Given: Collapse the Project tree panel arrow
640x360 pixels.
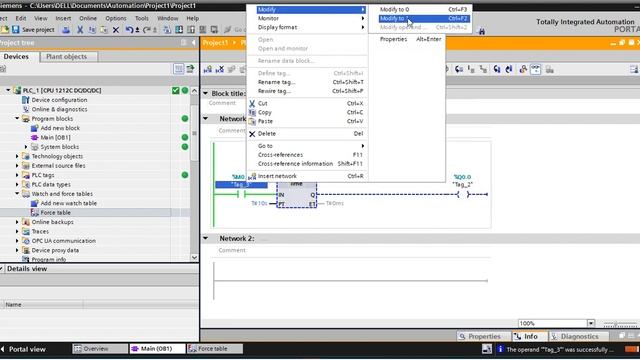Looking at the screenshot, I should coord(193,42).
